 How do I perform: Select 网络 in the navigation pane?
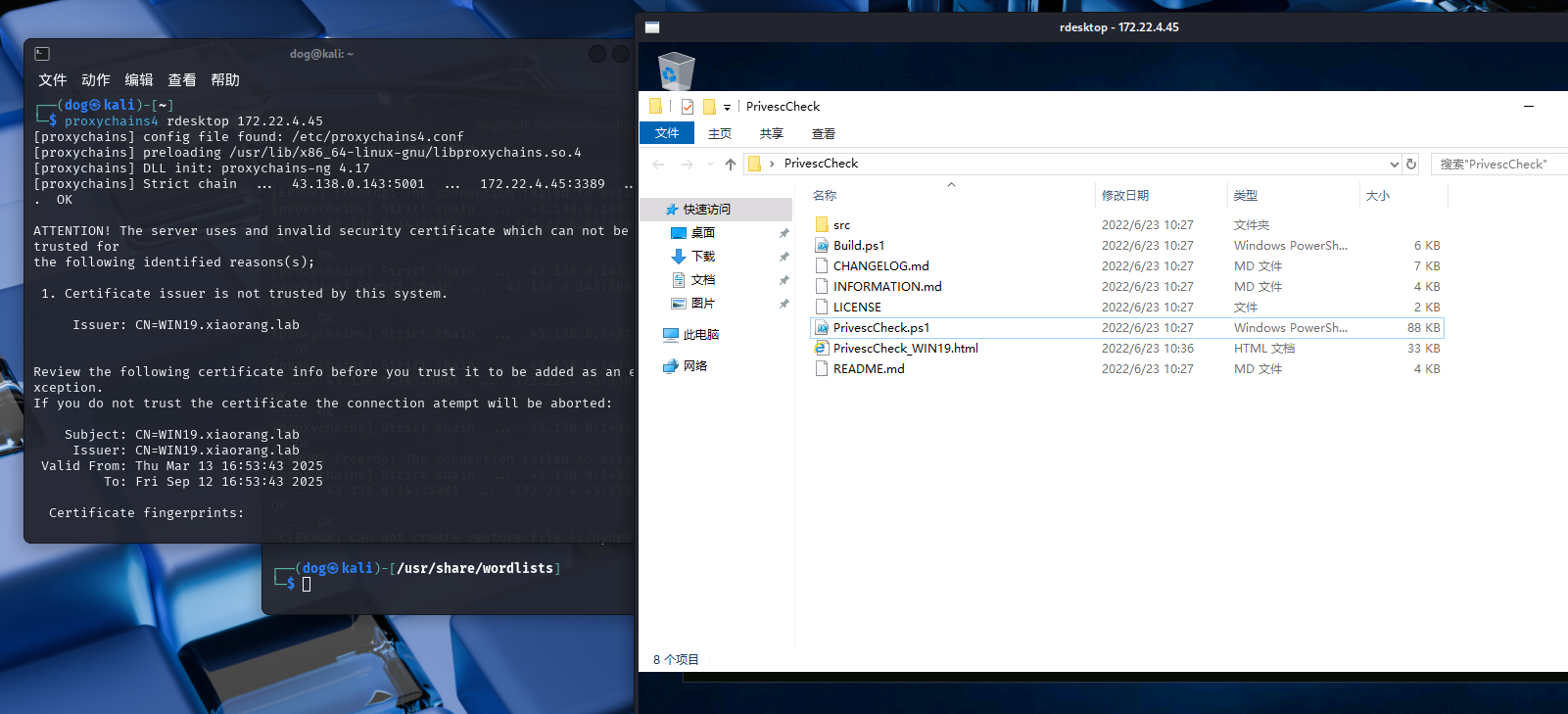(x=694, y=366)
